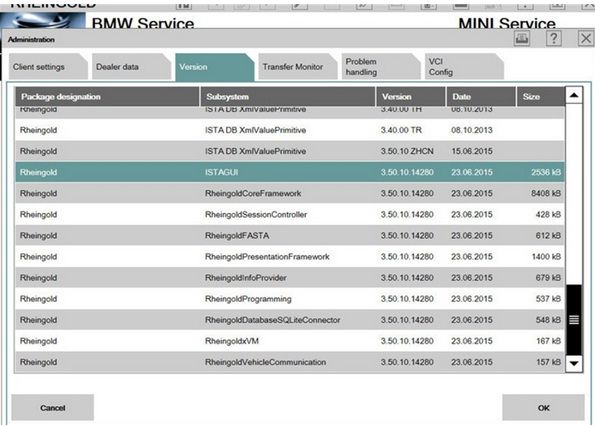Click the 537 kB size value

point(548,299)
